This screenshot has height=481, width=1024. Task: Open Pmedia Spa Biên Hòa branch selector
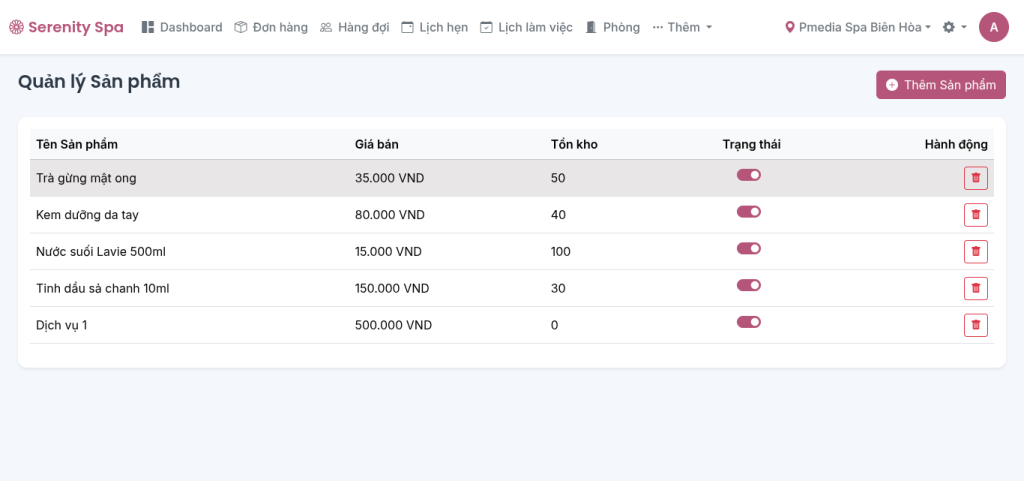click(x=858, y=27)
